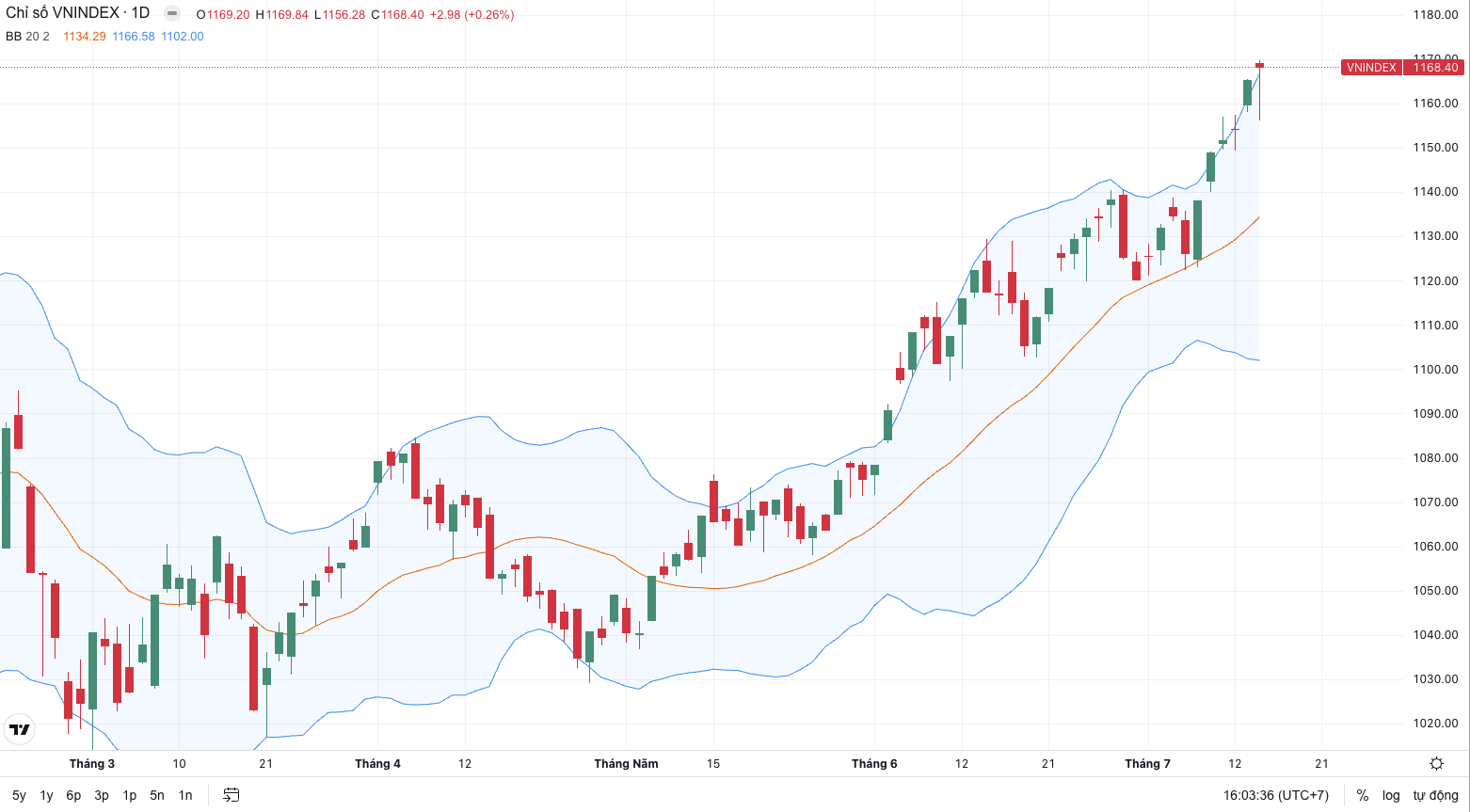This screenshot has height=812, width=1470.
Task: Toggle the log price scale
Action: [x=1391, y=795]
